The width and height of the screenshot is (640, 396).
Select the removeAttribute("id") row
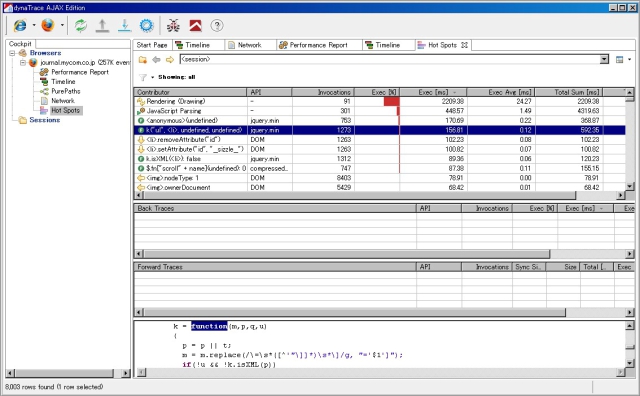[380, 140]
